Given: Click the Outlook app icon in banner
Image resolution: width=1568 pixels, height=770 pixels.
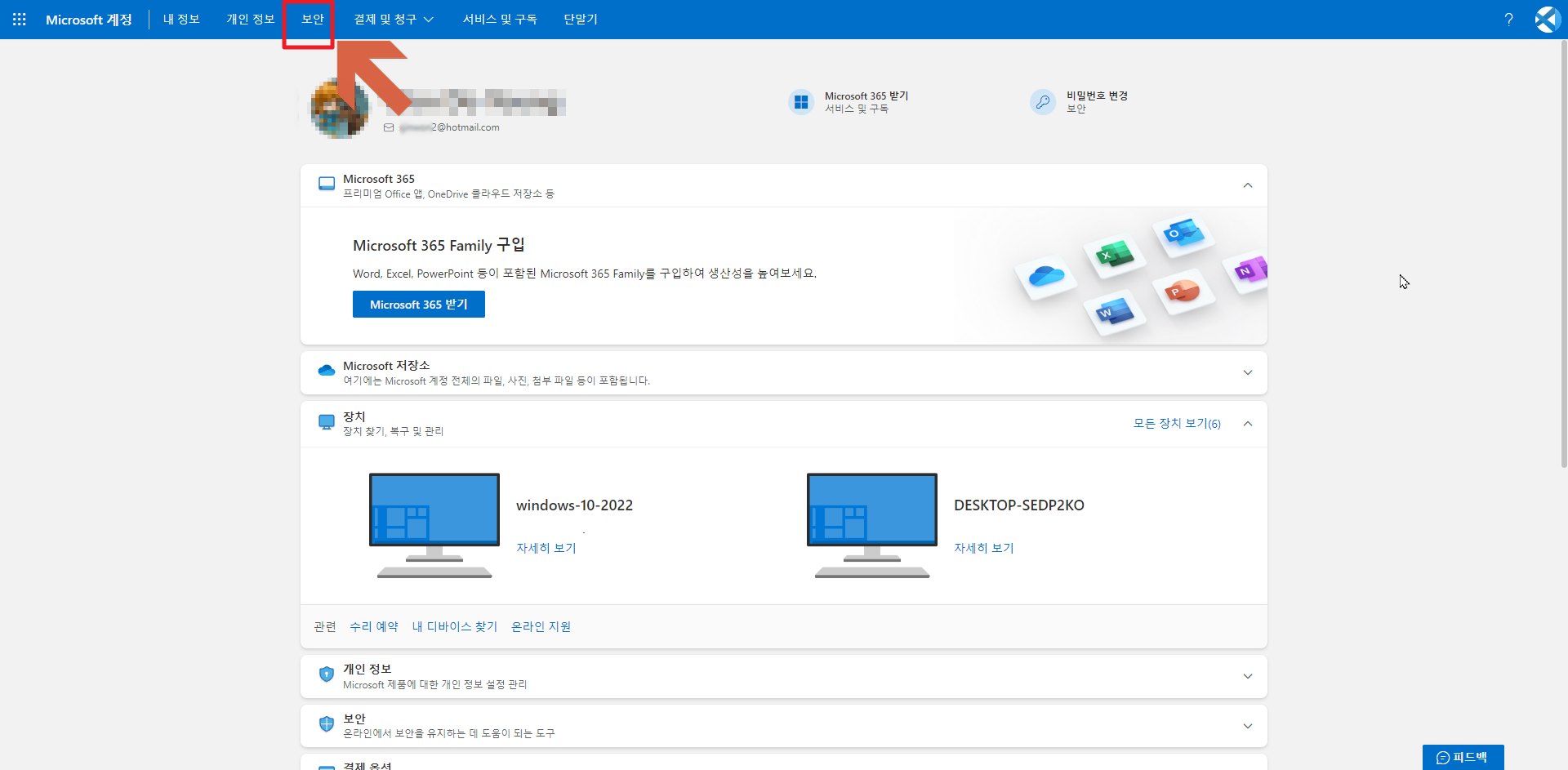Looking at the screenshot, I should (x=1183, y=234).
